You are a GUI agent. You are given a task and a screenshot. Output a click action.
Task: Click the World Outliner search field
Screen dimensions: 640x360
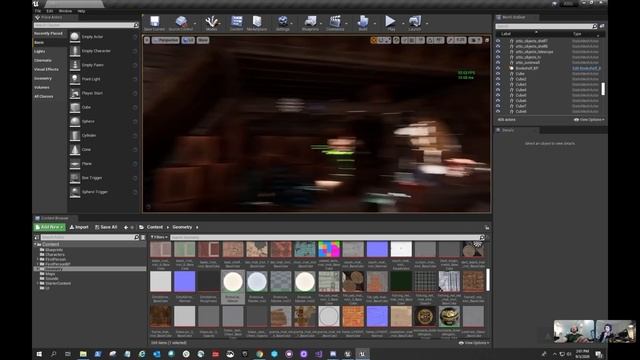545,26
